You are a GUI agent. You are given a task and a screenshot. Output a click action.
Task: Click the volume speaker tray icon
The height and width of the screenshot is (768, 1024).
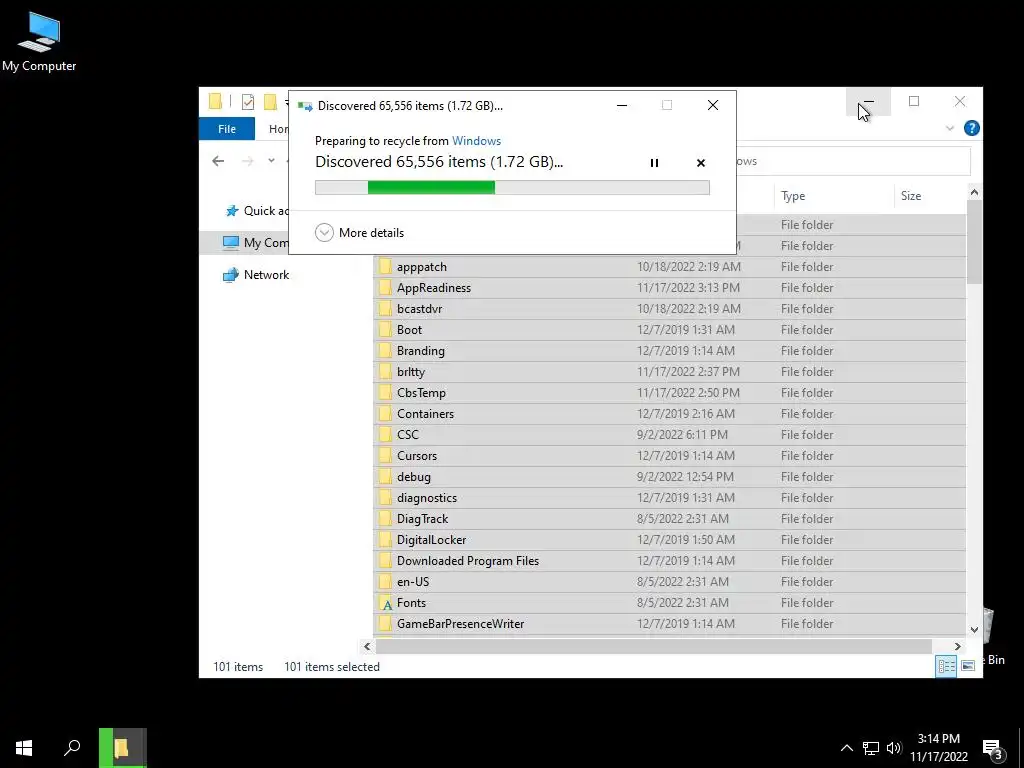894,748
